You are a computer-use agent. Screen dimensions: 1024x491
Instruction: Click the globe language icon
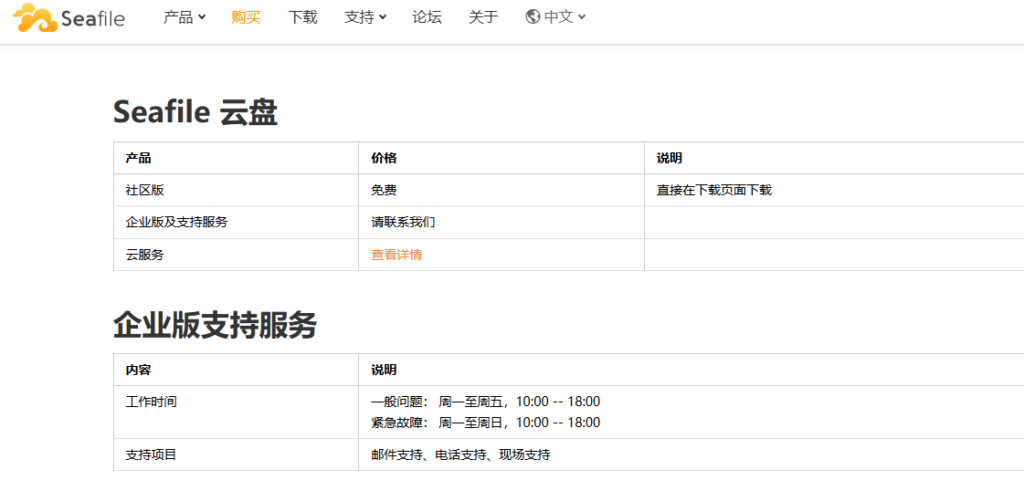coord(532,17)
